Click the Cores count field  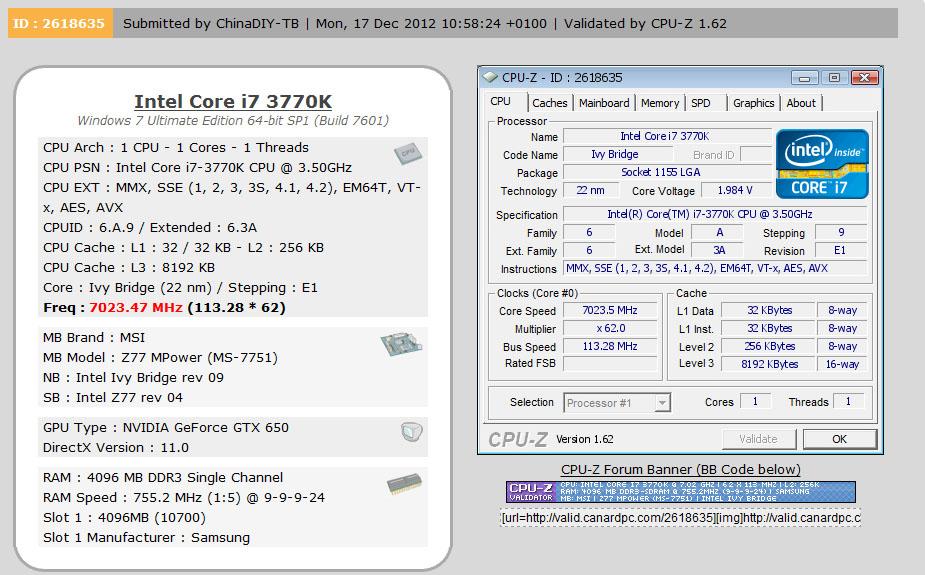click(755, 402)
